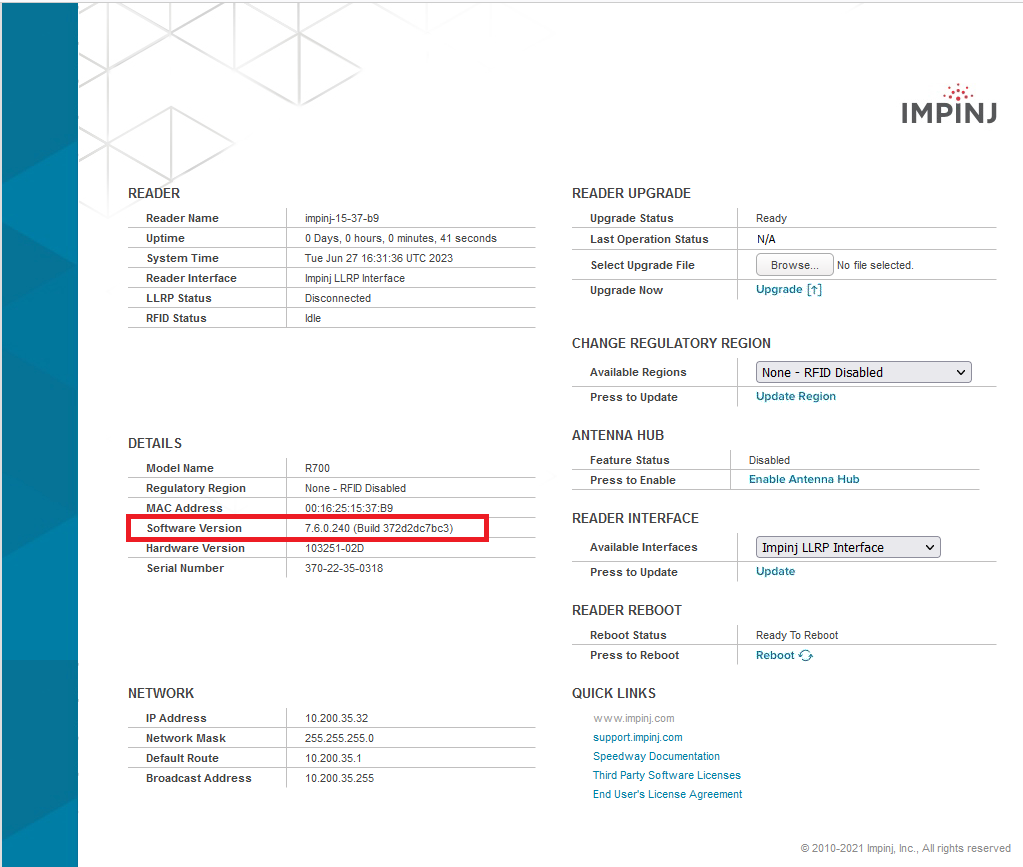Viewport: 1023px width, 867px height.
Task: Click 'Ready To Reboot' status text
Action: click(x=797, y=635)
